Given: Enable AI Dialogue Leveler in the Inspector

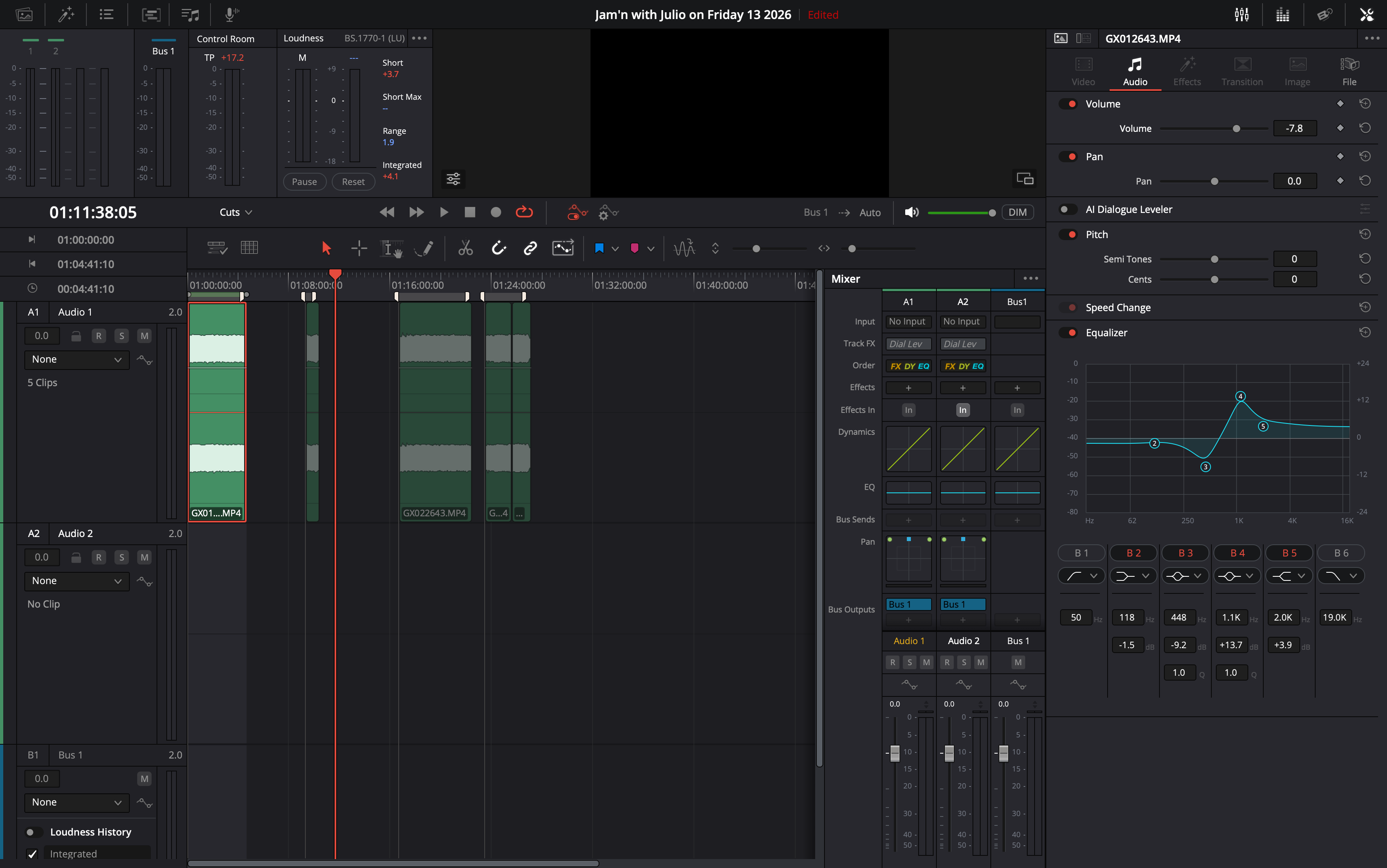Looking at the screenshot, I should point(1069,209).
